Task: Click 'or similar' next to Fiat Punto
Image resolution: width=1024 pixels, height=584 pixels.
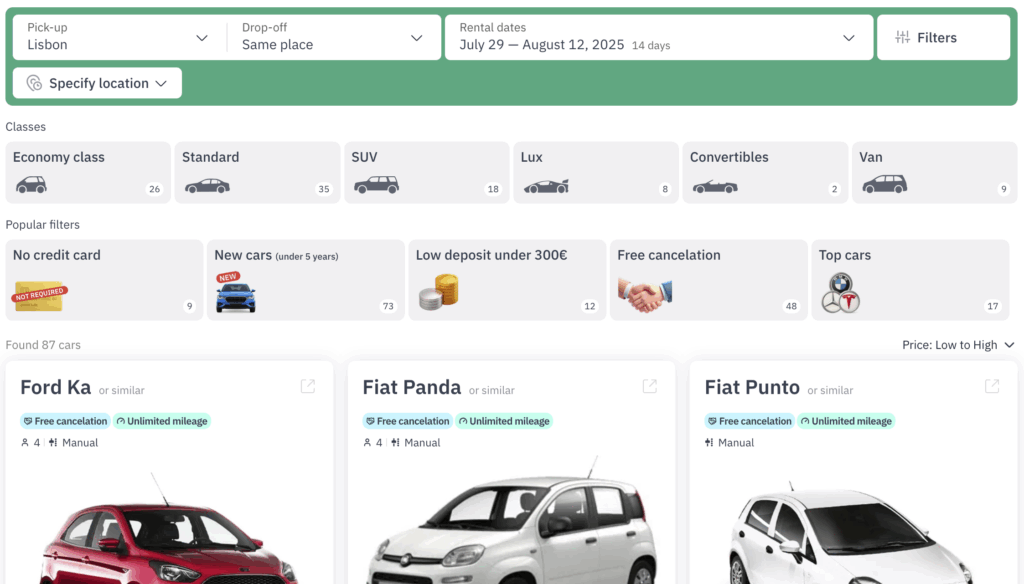Action: pos(830,391)
